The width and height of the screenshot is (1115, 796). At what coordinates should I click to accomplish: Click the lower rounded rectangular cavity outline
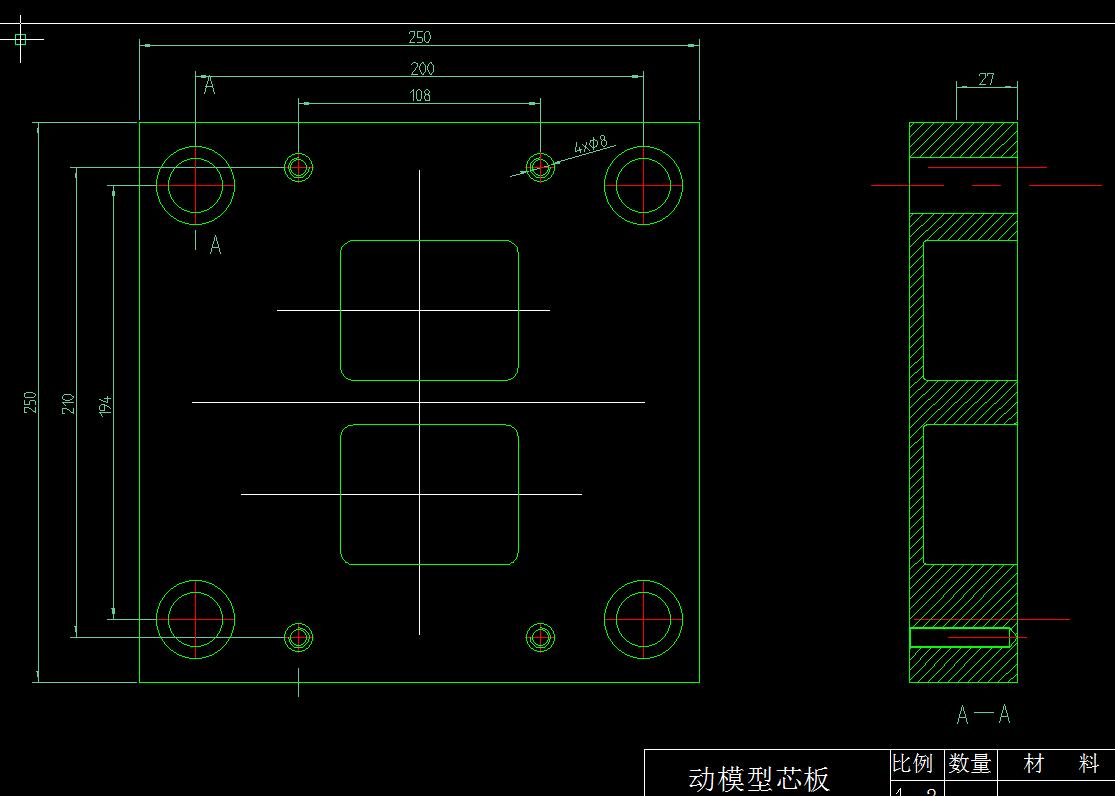pos(430,494)
